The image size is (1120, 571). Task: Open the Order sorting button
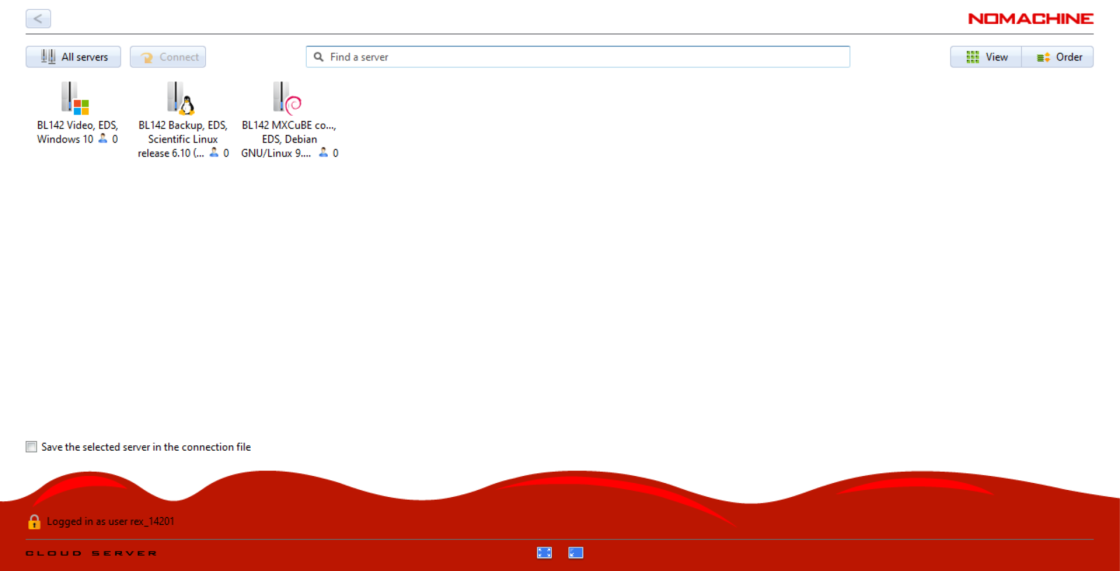1058,57
